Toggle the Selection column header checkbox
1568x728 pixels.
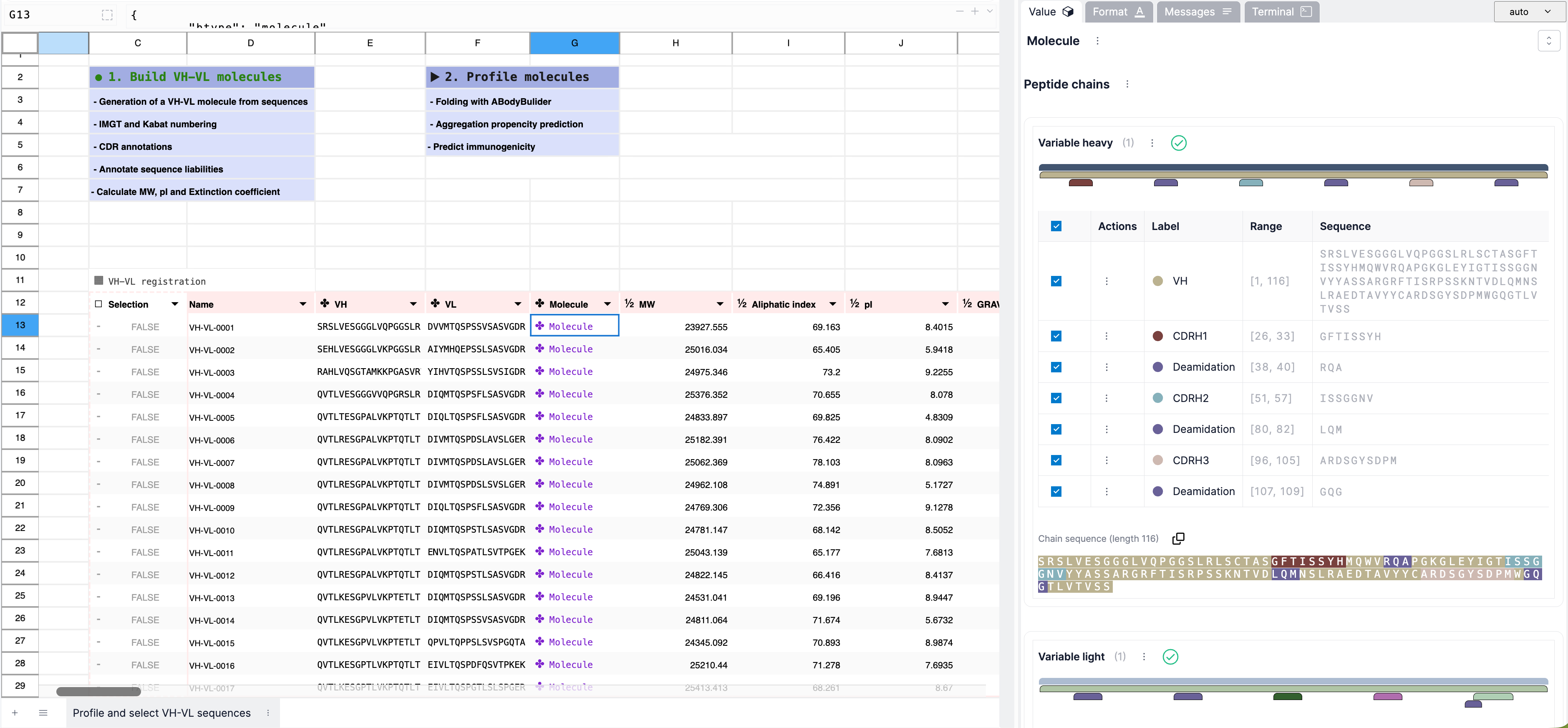pyautogui.click(x=98, y=304)
